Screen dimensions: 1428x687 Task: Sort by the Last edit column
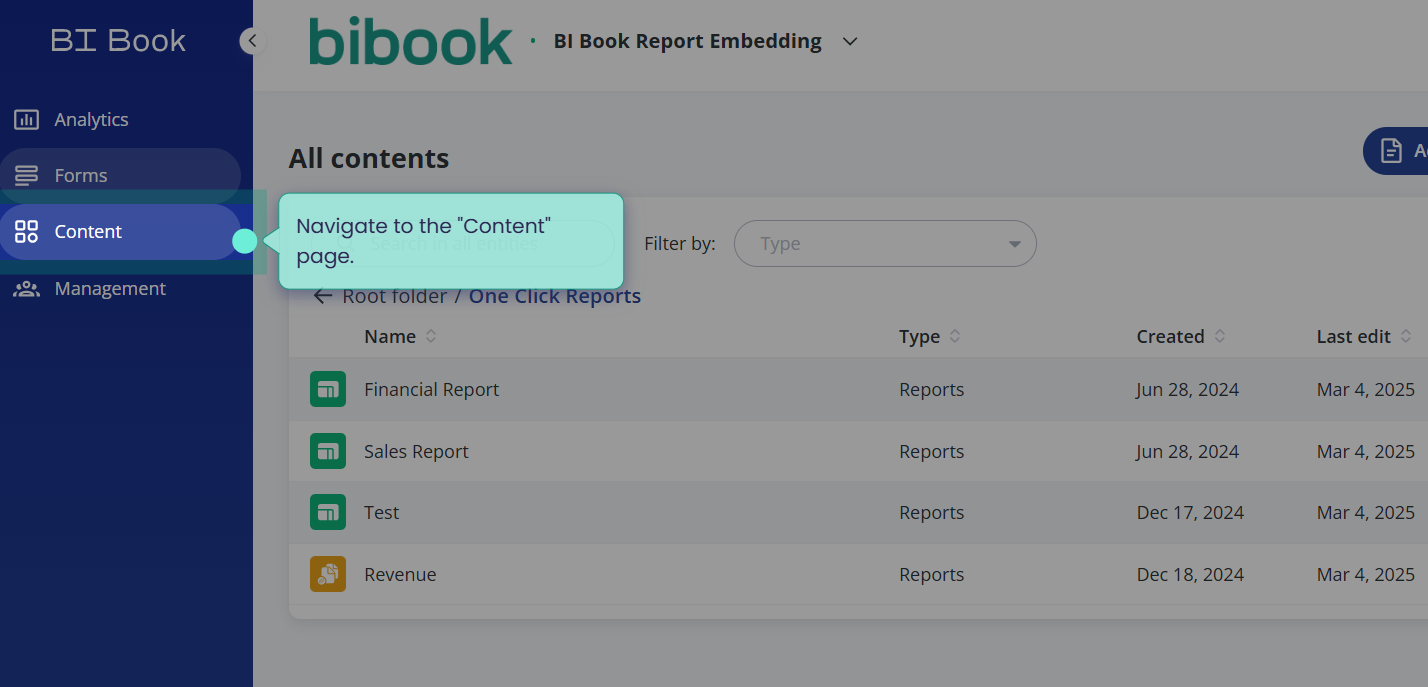pyautogui.click(x=1364, y=336)
